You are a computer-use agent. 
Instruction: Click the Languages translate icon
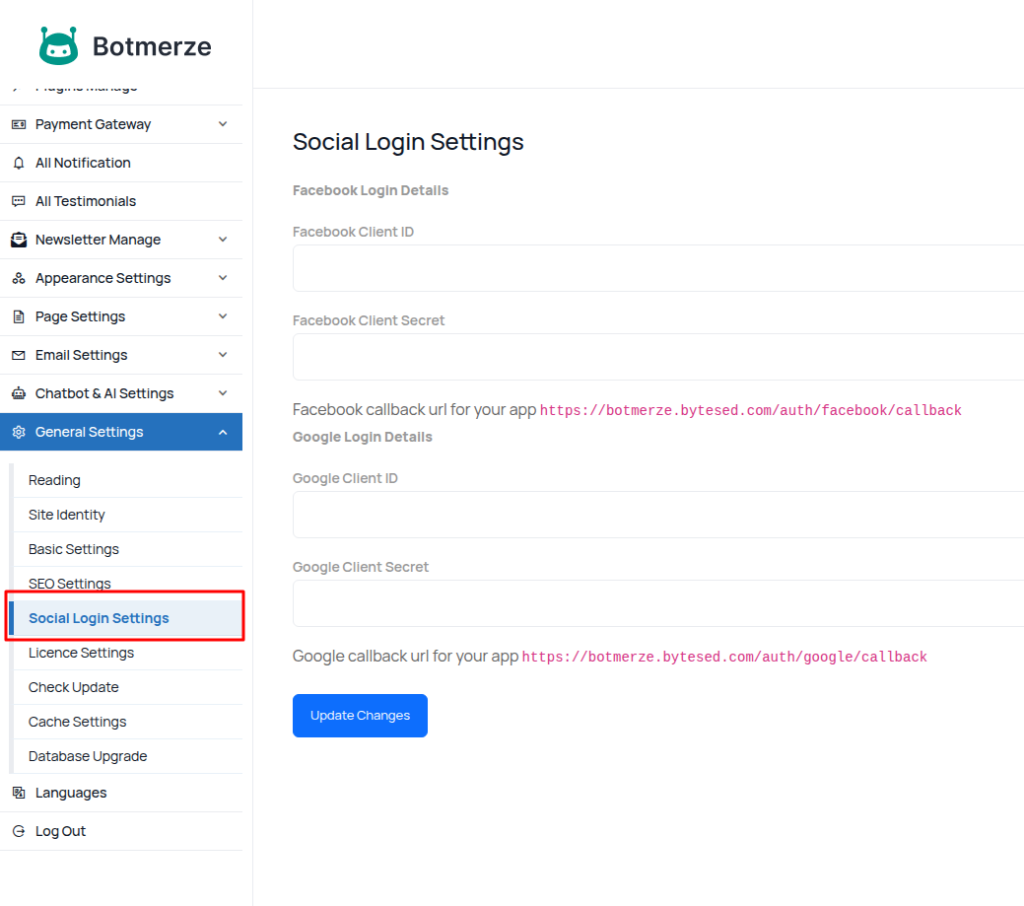coord(18,793)
